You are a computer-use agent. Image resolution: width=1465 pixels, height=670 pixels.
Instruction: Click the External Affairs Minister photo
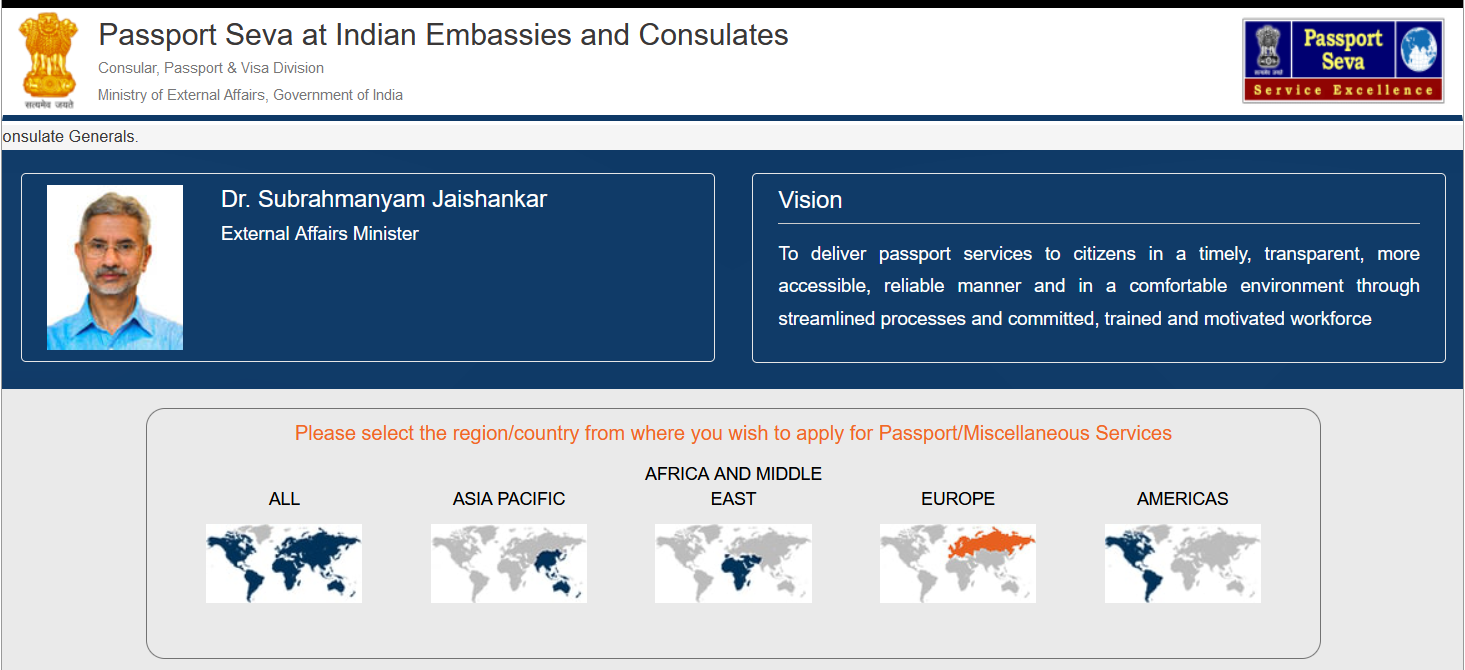pos(115,267)
